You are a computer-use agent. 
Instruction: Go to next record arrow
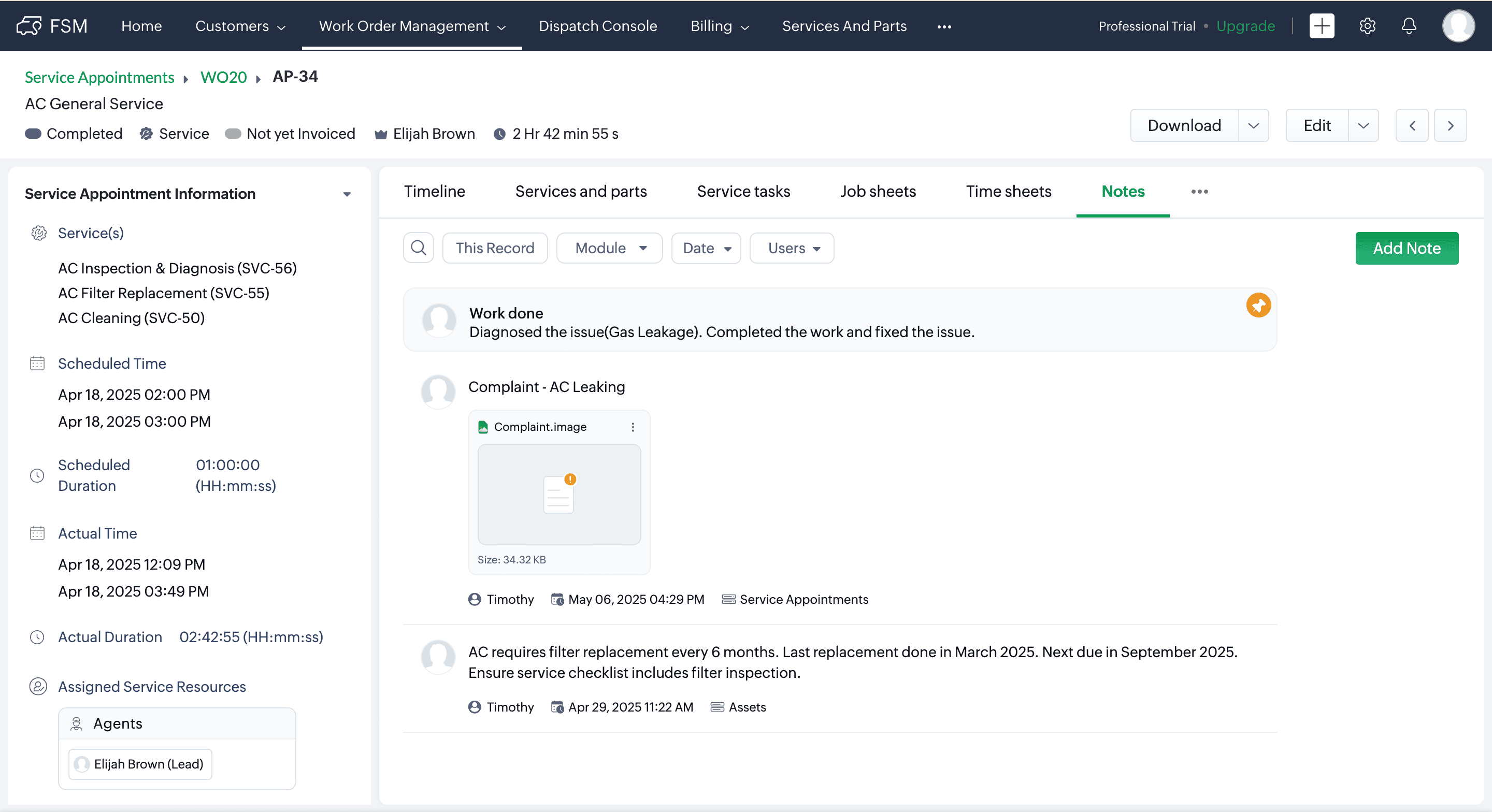(x=1450, y=126)
